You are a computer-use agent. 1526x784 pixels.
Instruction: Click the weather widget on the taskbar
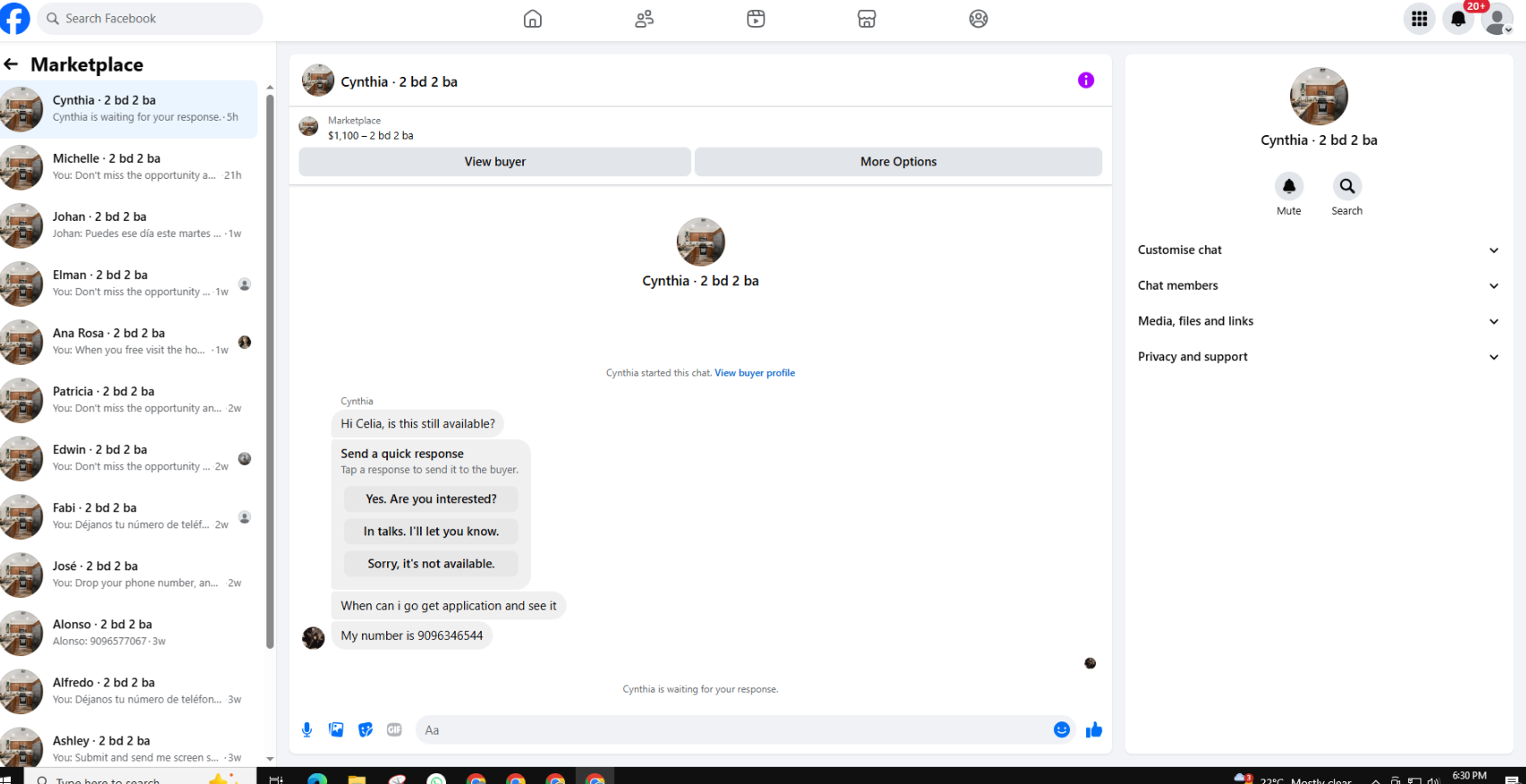coord(1294,779)
